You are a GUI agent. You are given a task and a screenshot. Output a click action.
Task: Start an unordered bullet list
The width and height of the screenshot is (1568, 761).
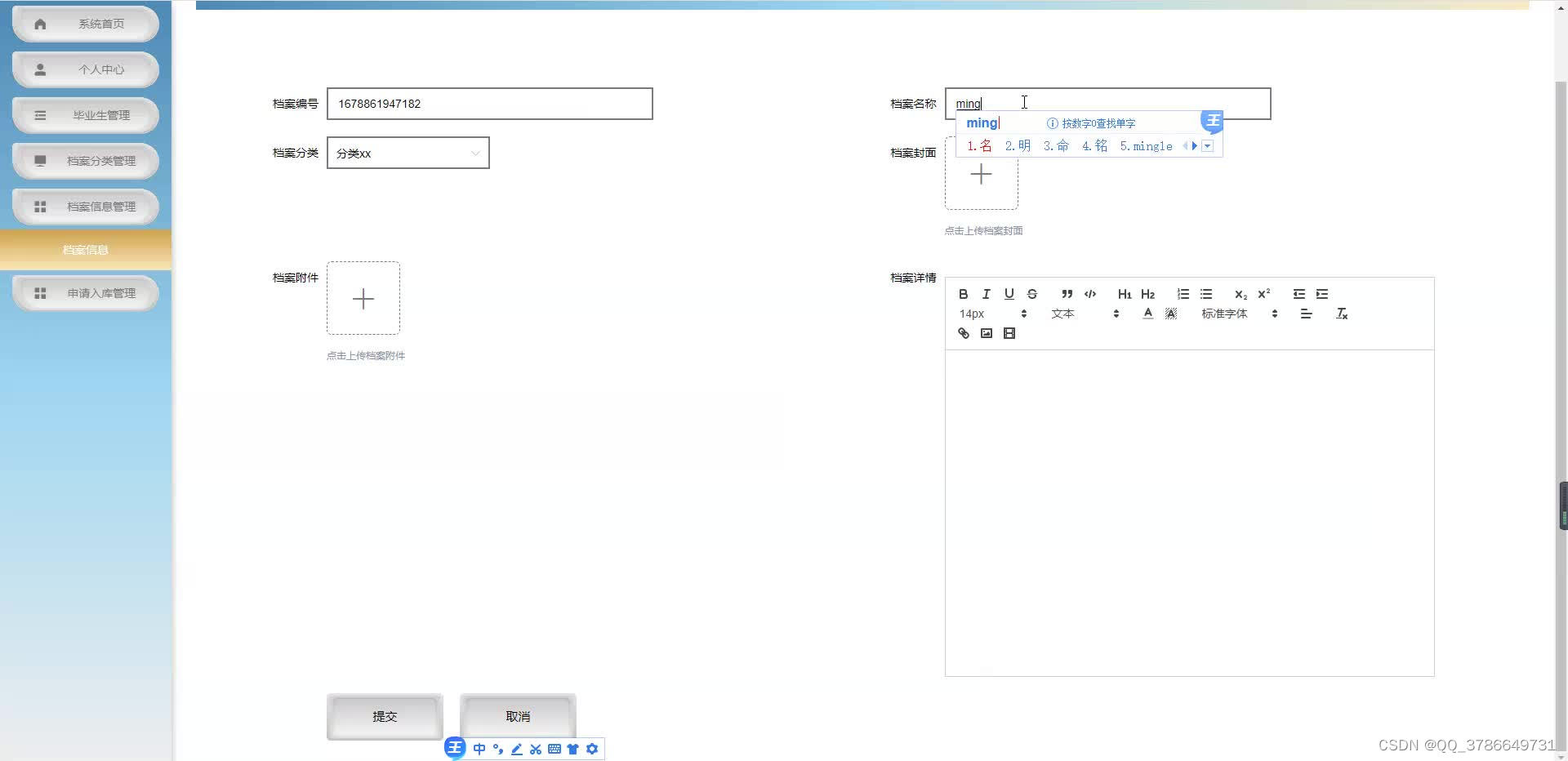[x=1206, y=294]
